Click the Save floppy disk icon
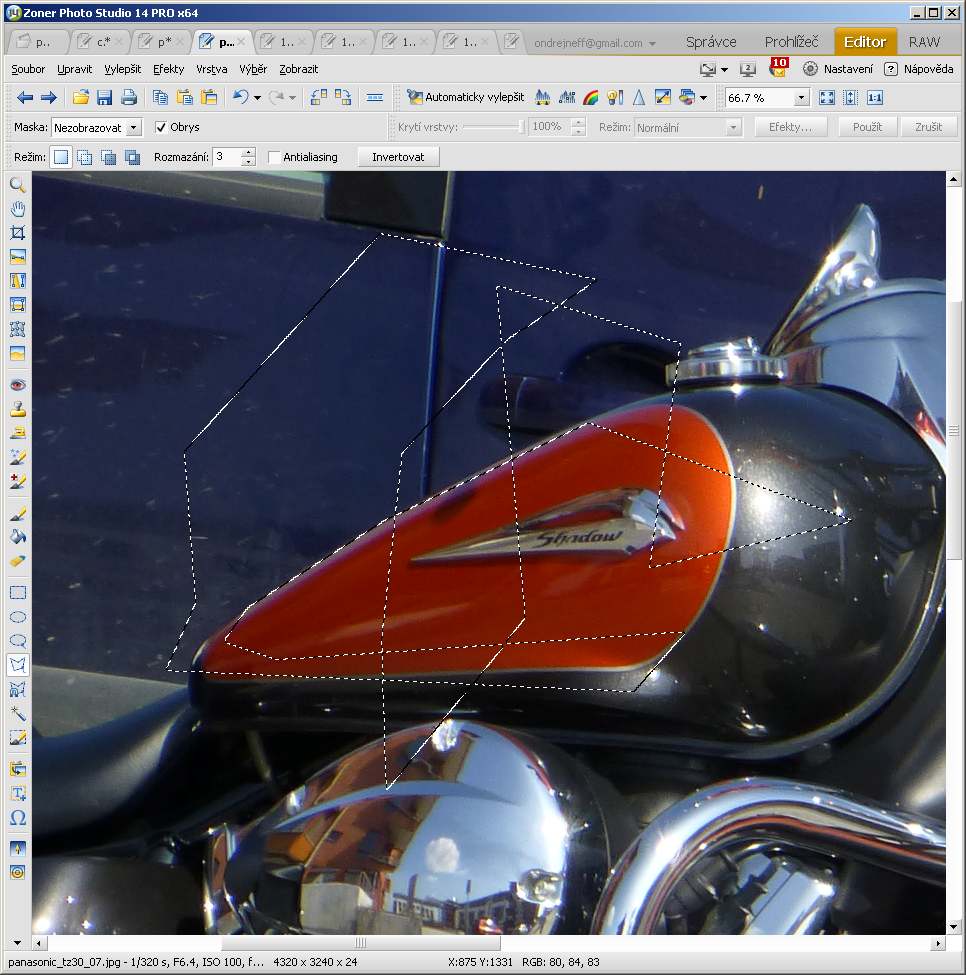 104,98
